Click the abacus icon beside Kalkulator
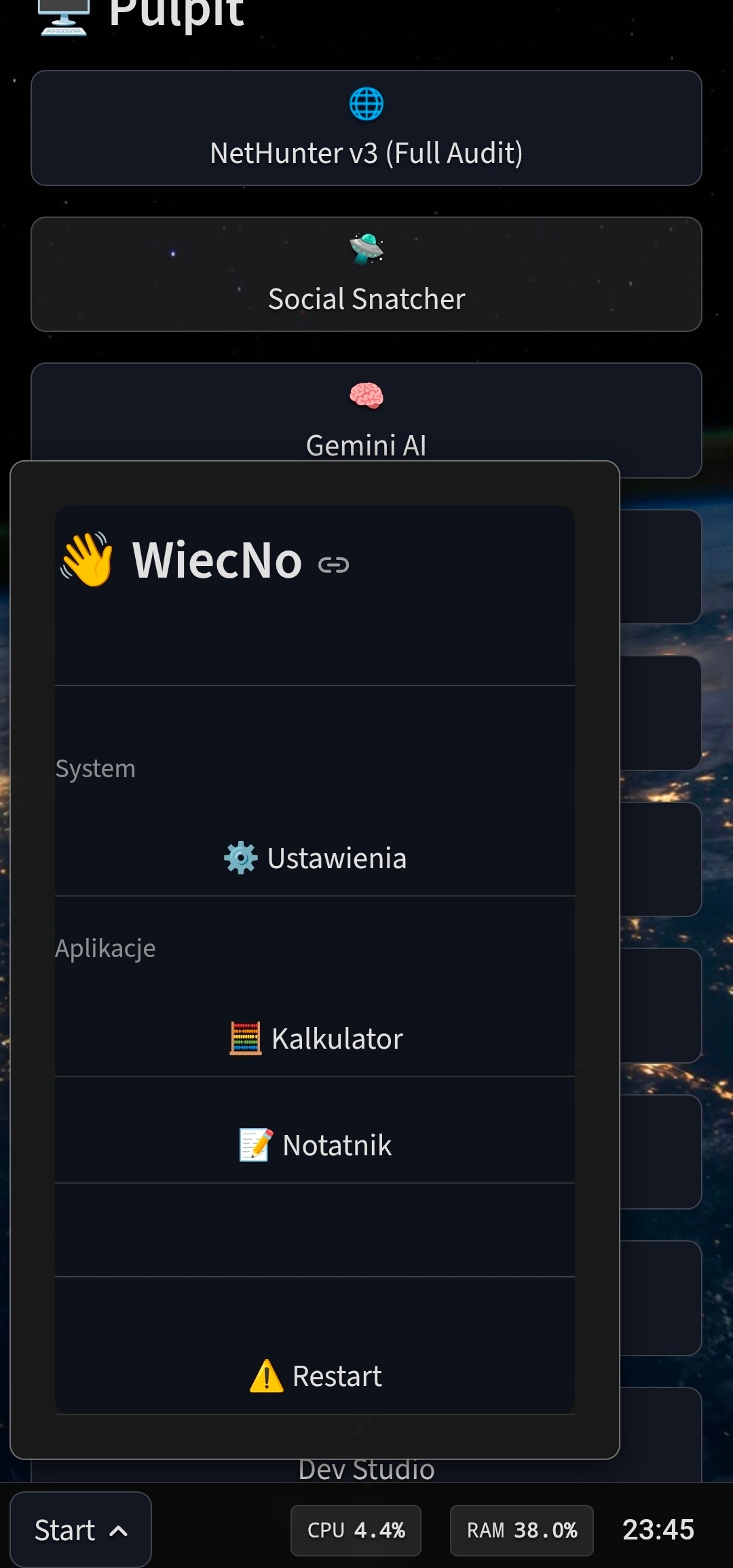Viewport: 733px width, 1568px height. click(245, 1039)
